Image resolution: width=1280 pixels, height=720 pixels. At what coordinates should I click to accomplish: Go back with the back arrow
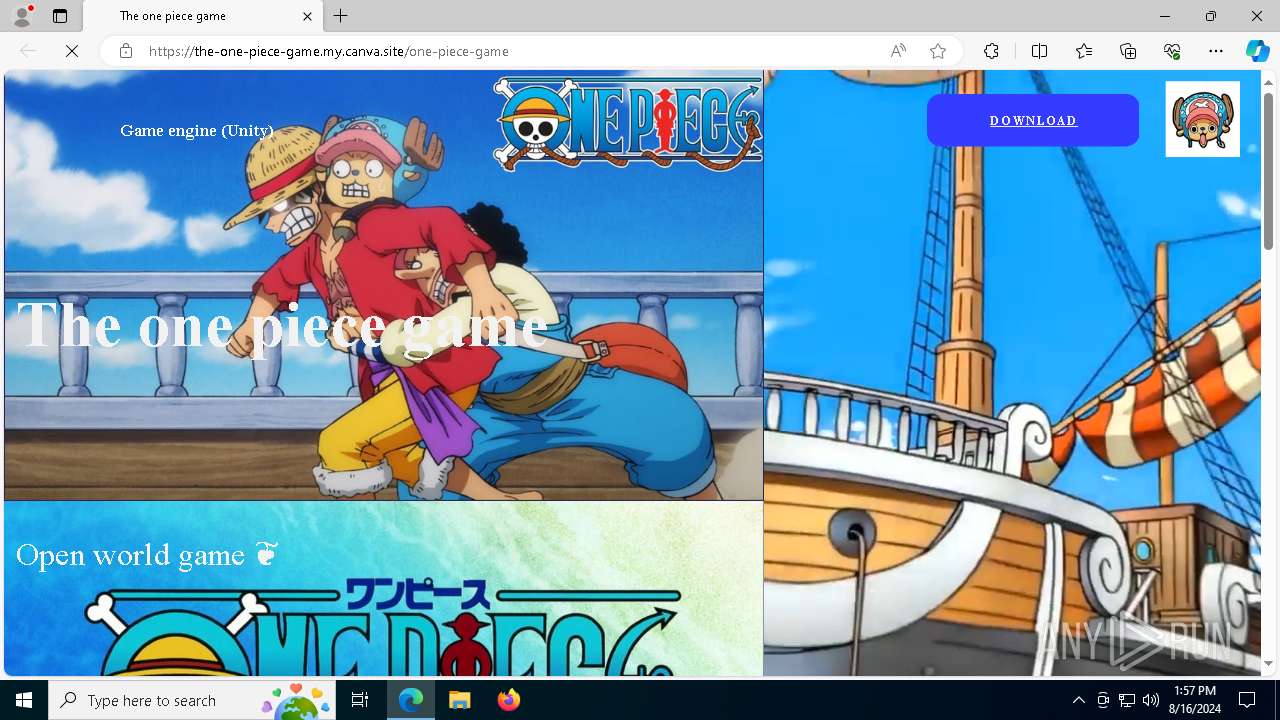pos(28,51)
